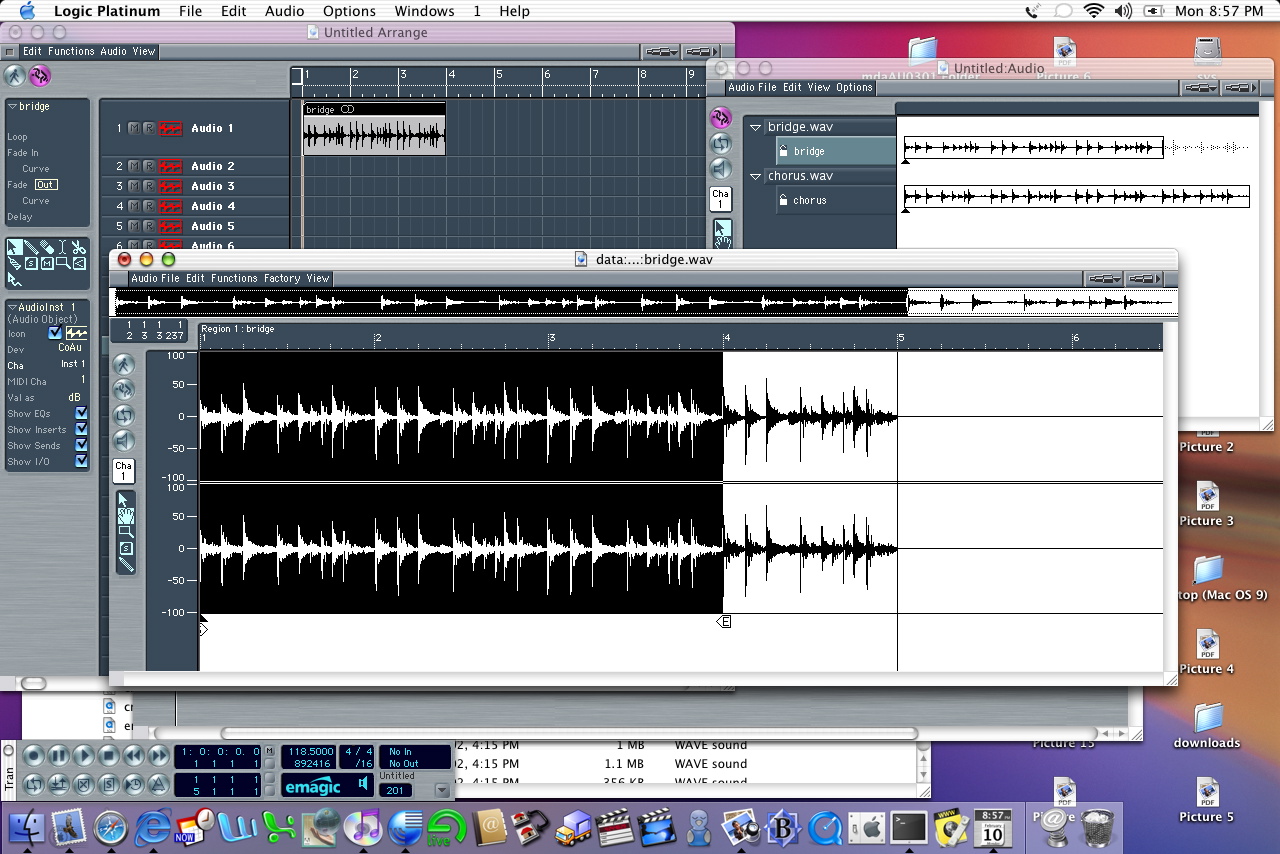The width and height of the screenshot is (1280, 854).
Task: Toggle the Show Inserts checkbox
Action: [x=81, y=430]
